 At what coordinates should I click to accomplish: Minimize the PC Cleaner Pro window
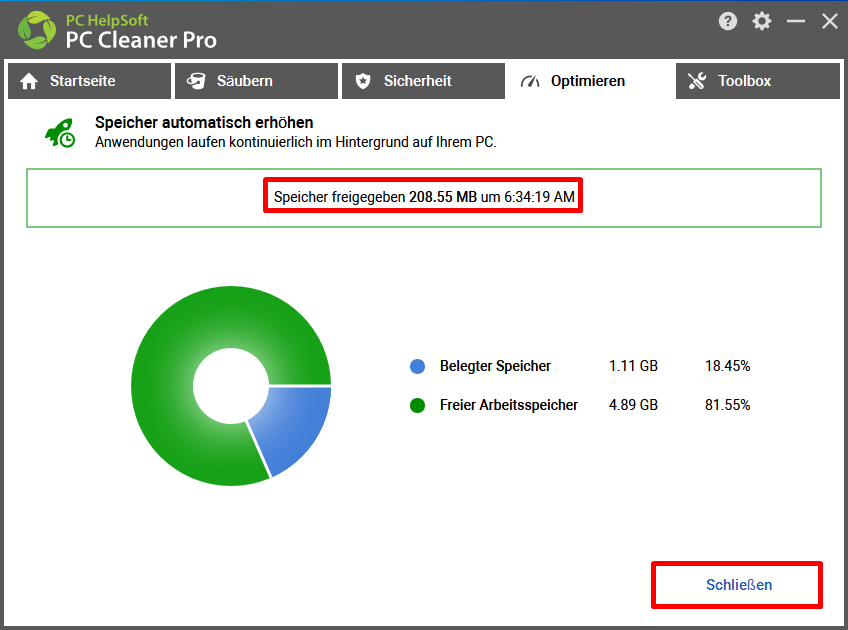point(796,21)
